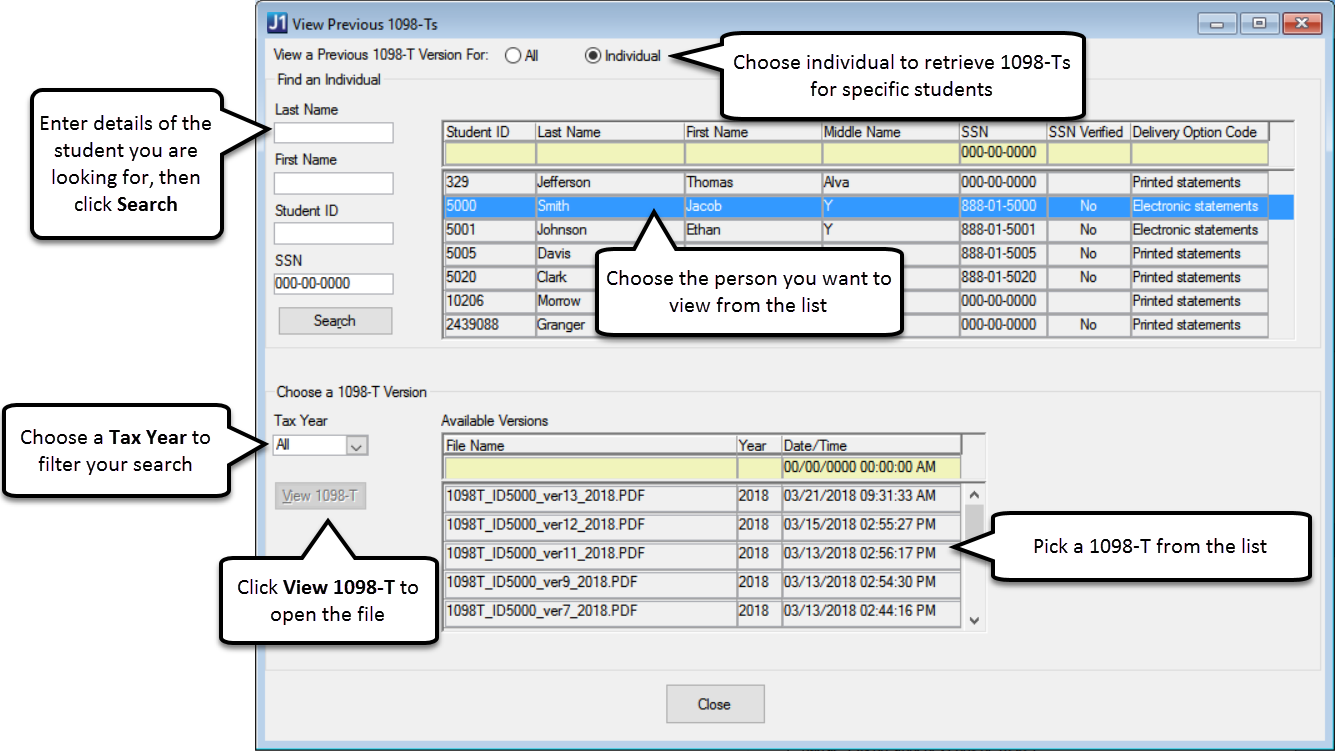Select file 1098T_ID5000_ver13_2018.PDF
This screenshot has height=751, width=1335.
point(590,496)
